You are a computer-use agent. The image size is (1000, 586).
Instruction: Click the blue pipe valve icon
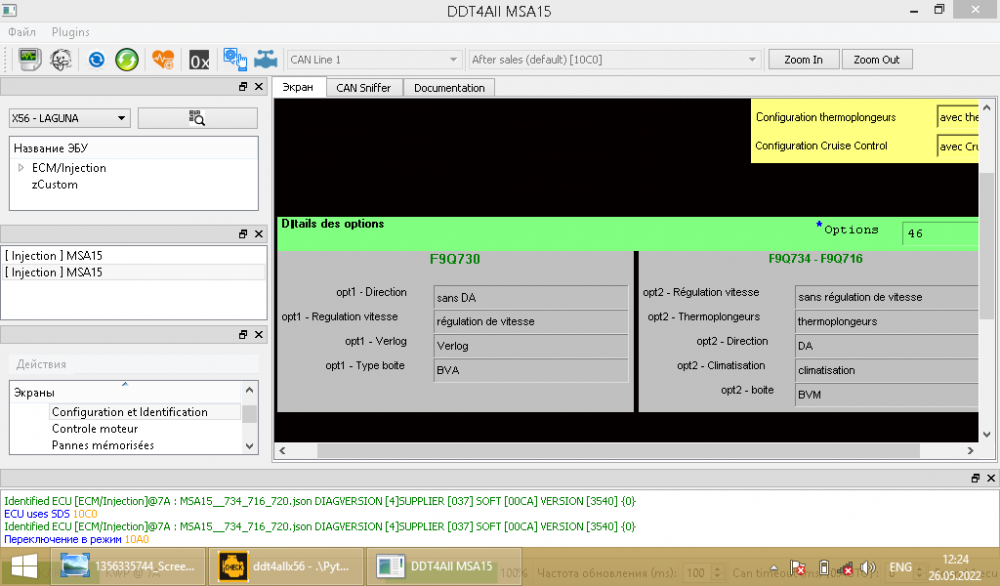(x=265, y=60)
